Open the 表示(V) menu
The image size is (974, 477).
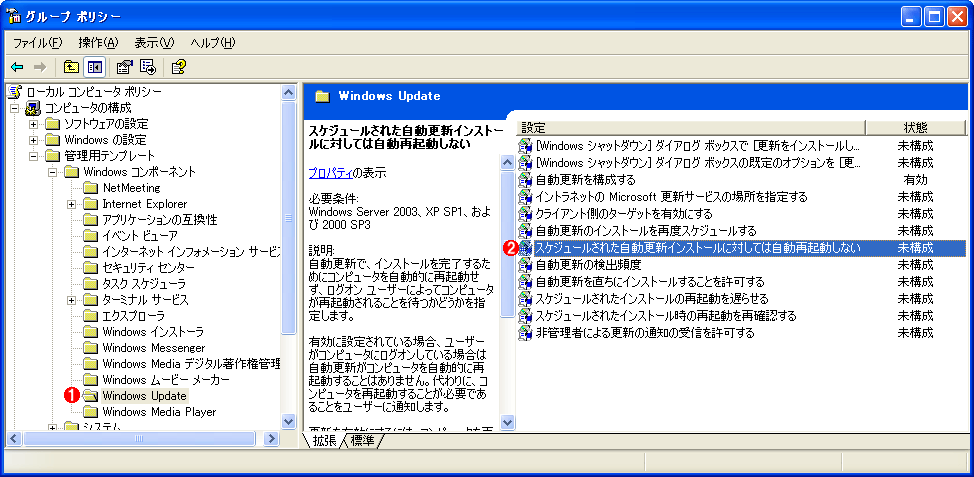click(x=154, y=43)
